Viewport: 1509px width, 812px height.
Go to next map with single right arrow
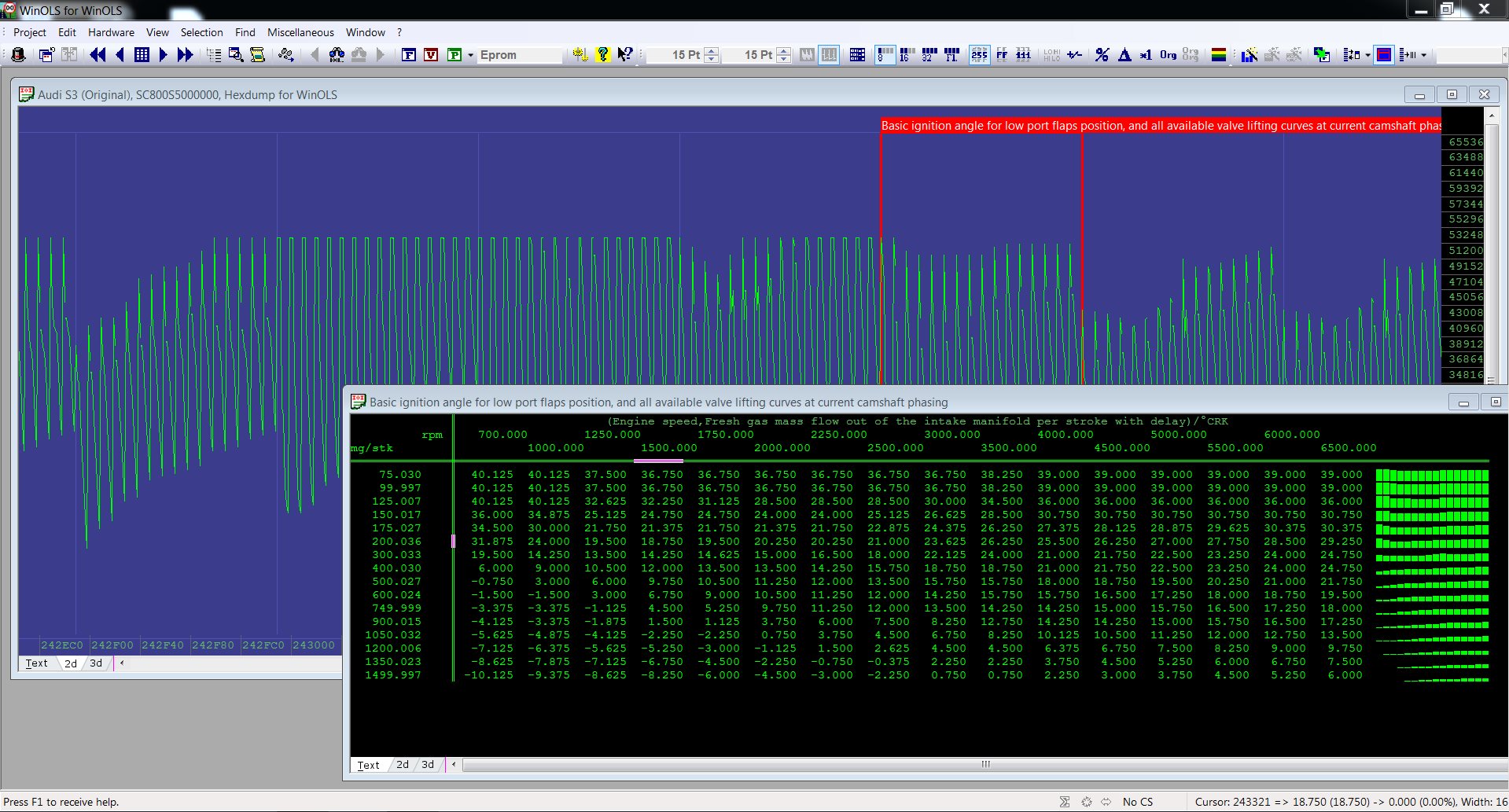tap(164, 54)
